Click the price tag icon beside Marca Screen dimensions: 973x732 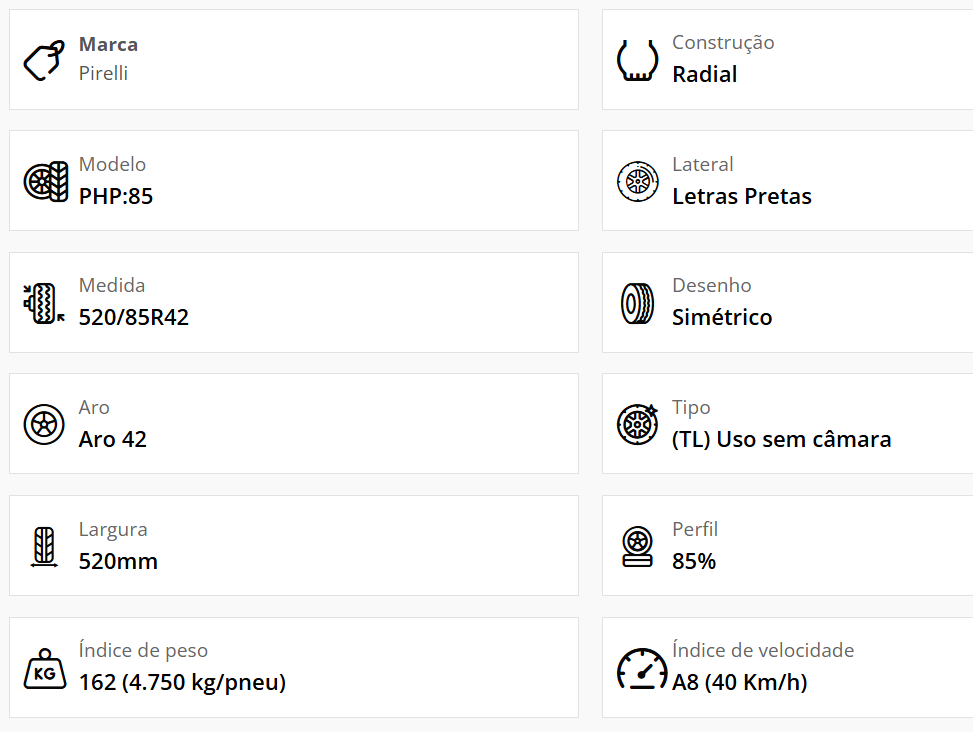(x=44, y=61)
